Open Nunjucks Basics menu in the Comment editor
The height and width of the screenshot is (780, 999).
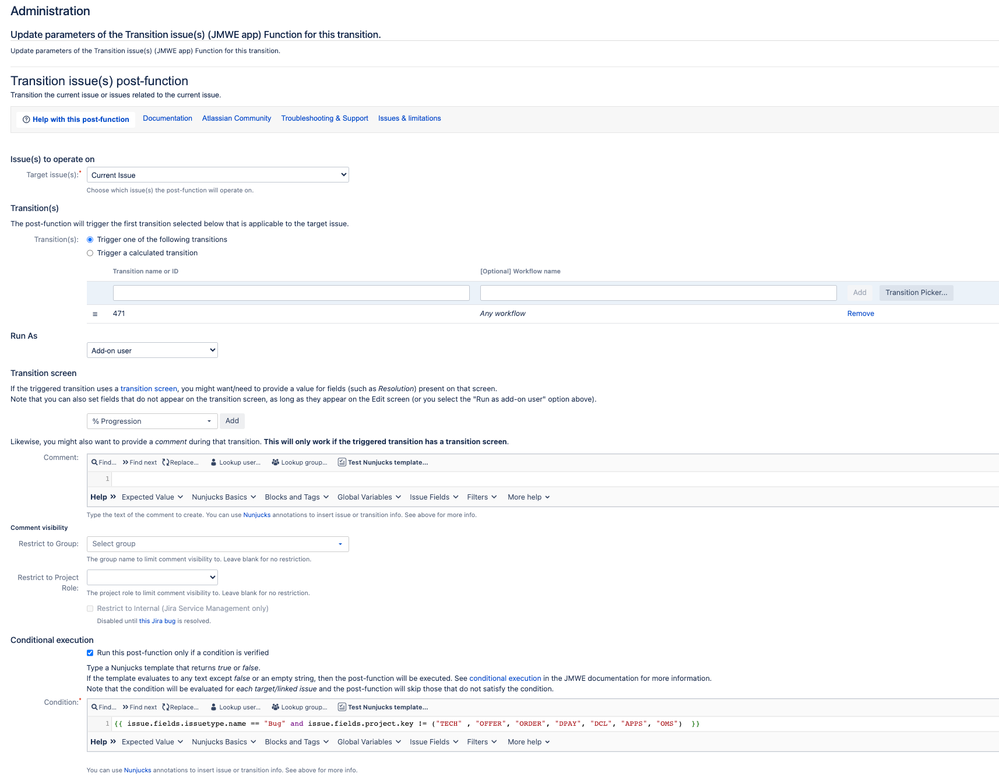click(x=224, y=497)
